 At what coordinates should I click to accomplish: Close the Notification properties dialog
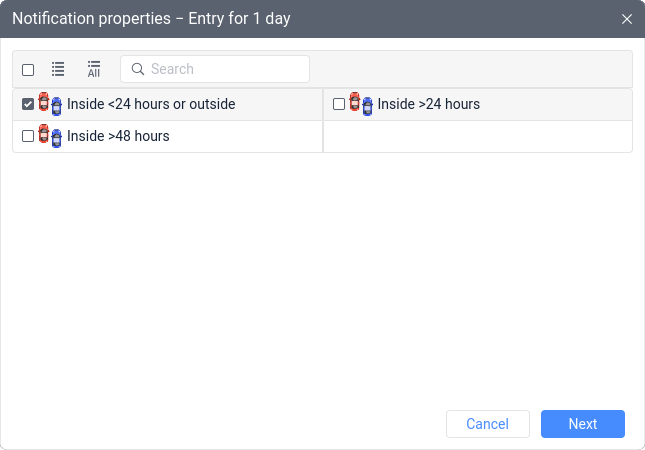click(627, 19)
